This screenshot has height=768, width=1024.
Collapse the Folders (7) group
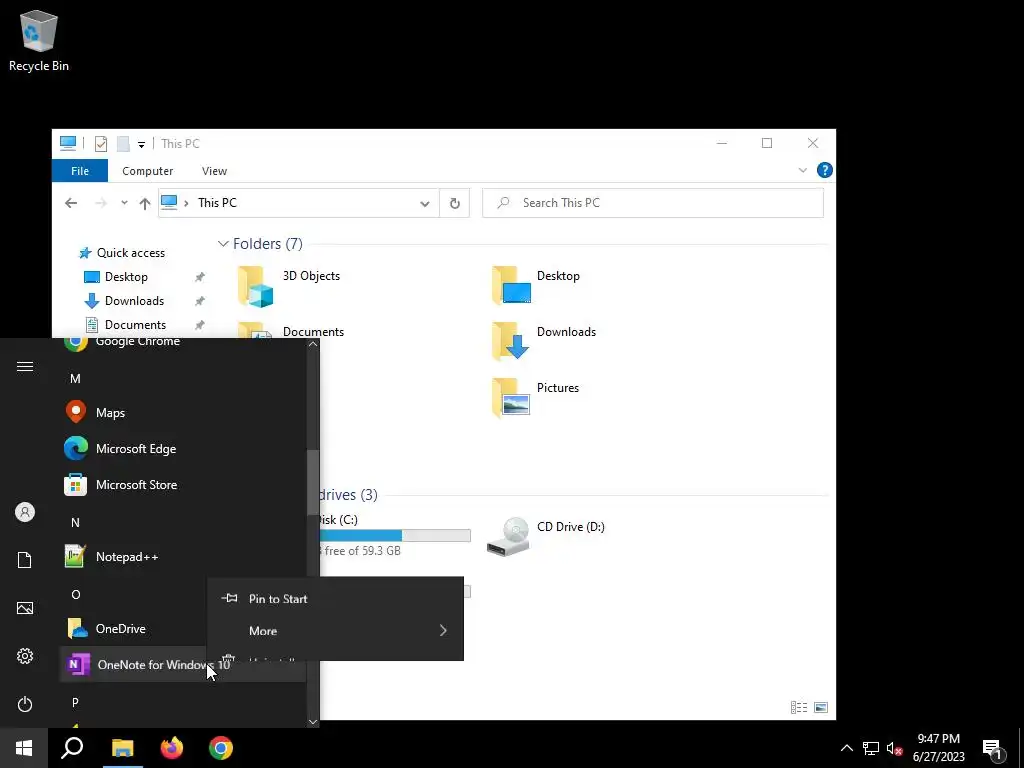coord(223,244)
